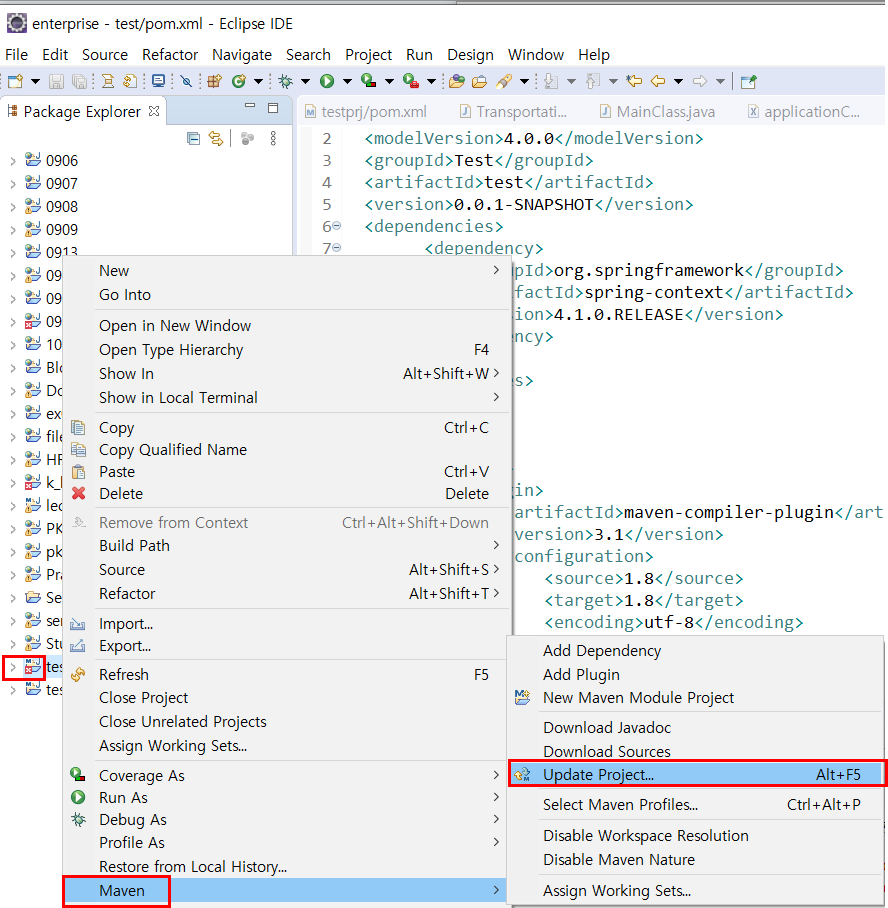
Task: Click the Pin Editor toolbar icon
Action: coord(748,82)
